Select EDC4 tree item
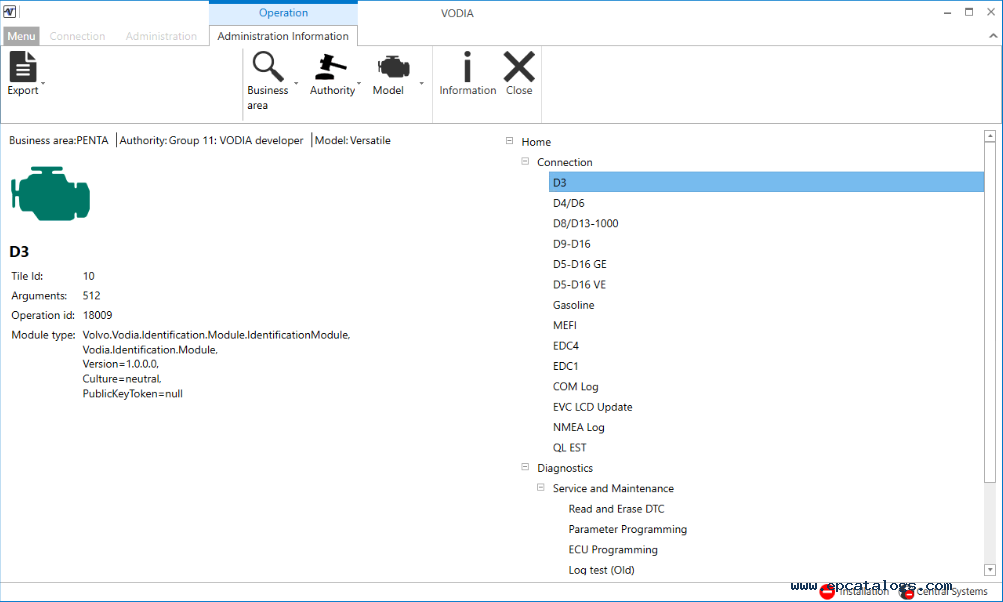This screenshot has height=602, width=1003. pyautogui.click(x=565, y=345)
